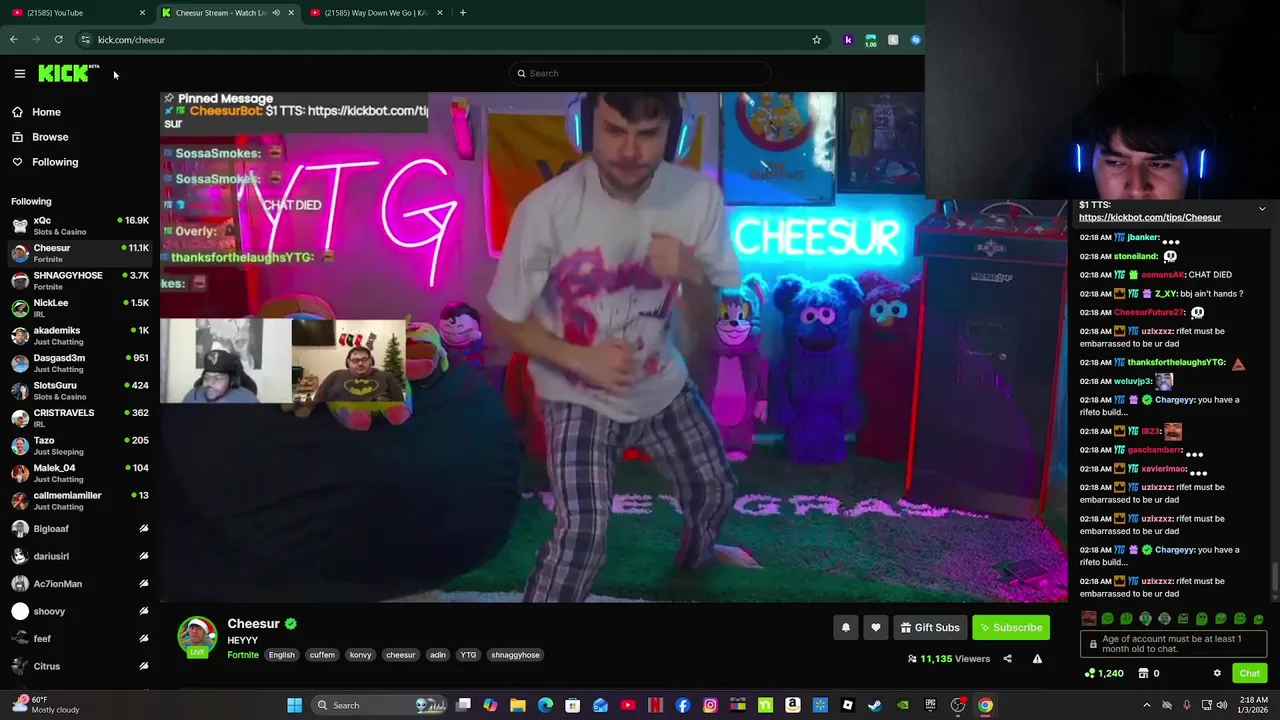The width and height of the screenshot is (1280, 720).
Task: Open kickbot tips link in pinned message
Action: tap(1150, 217)
